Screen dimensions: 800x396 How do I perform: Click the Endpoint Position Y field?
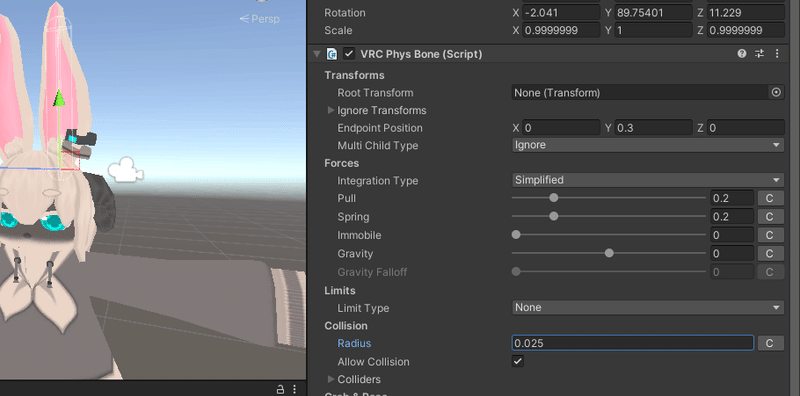point(654,128)
